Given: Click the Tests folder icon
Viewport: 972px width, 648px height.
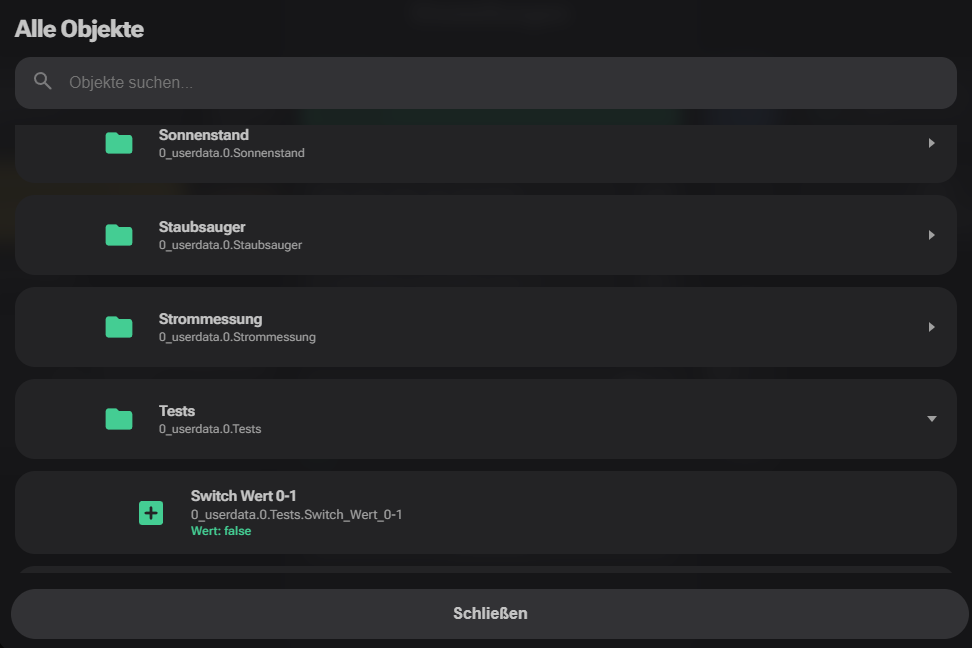Looking at the screenshot, I should pos(119,419).
